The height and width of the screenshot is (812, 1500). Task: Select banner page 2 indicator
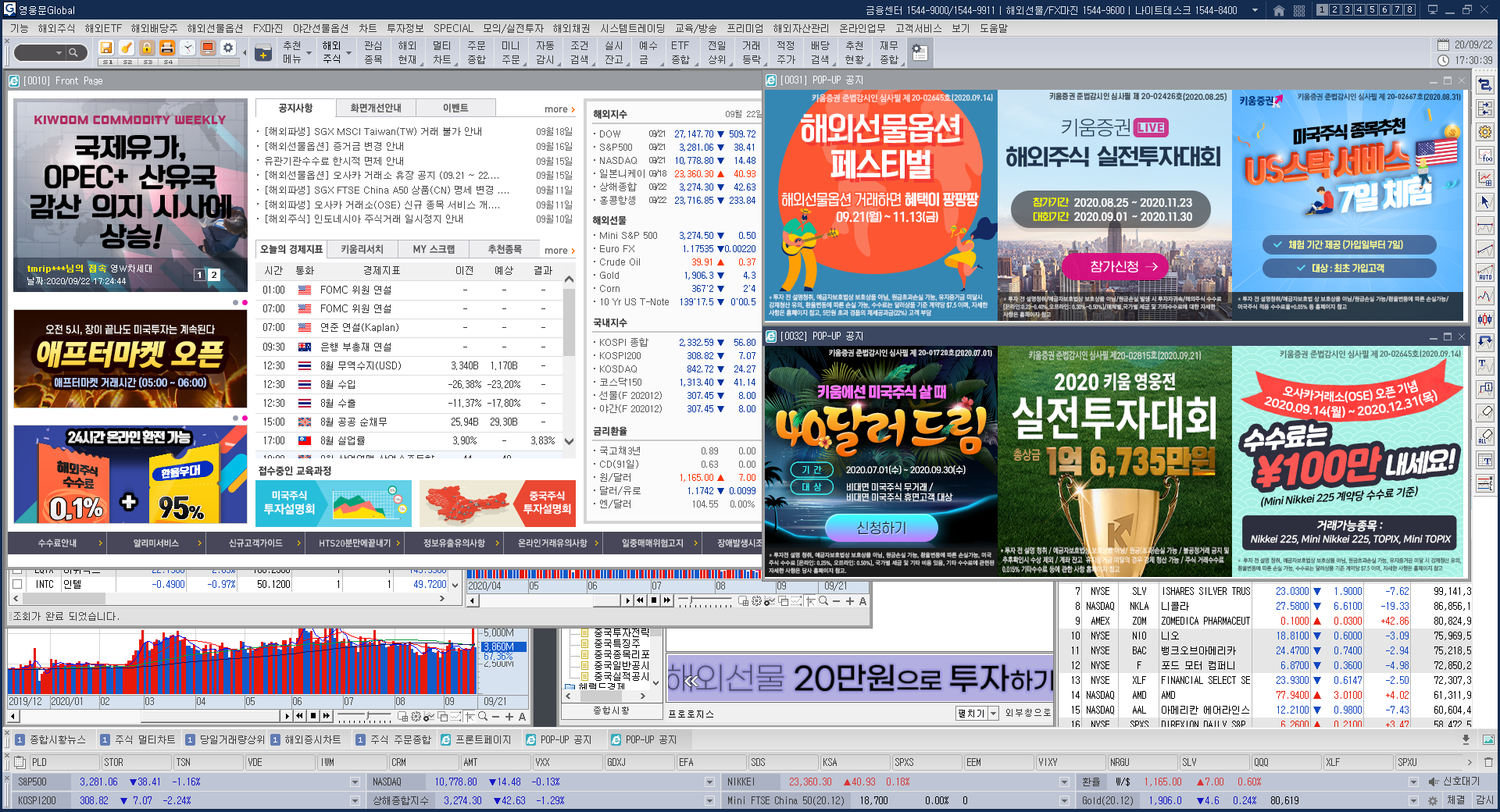click(x=214, y=275)
